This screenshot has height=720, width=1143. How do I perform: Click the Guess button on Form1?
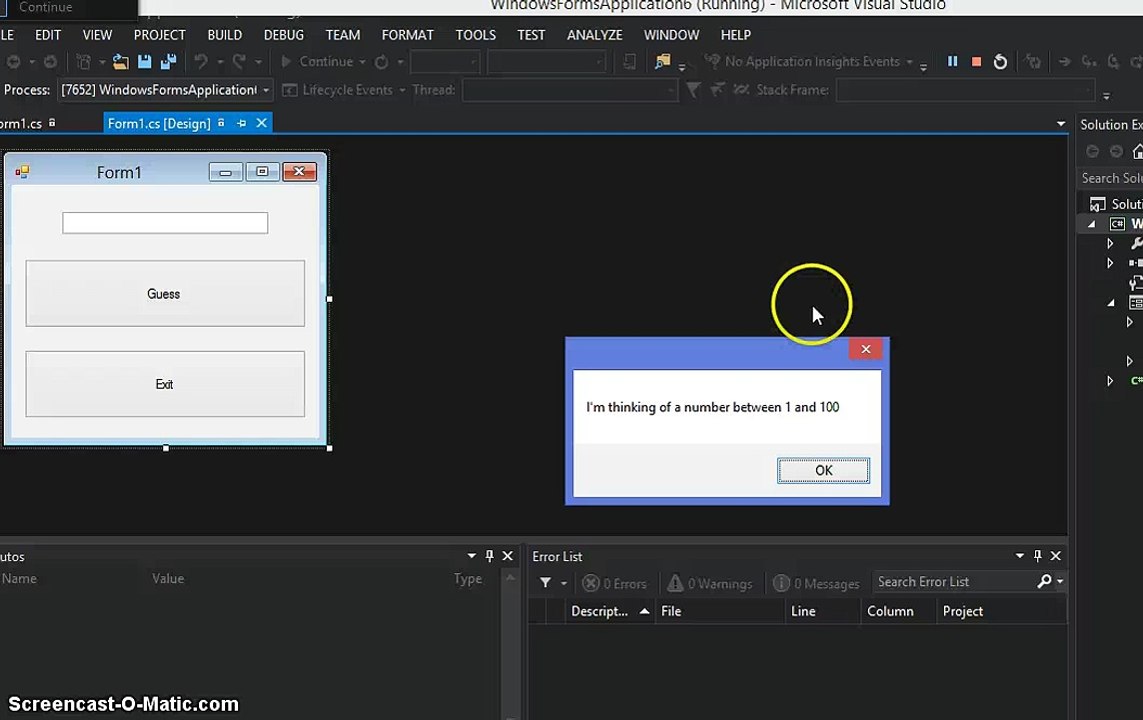165,294
